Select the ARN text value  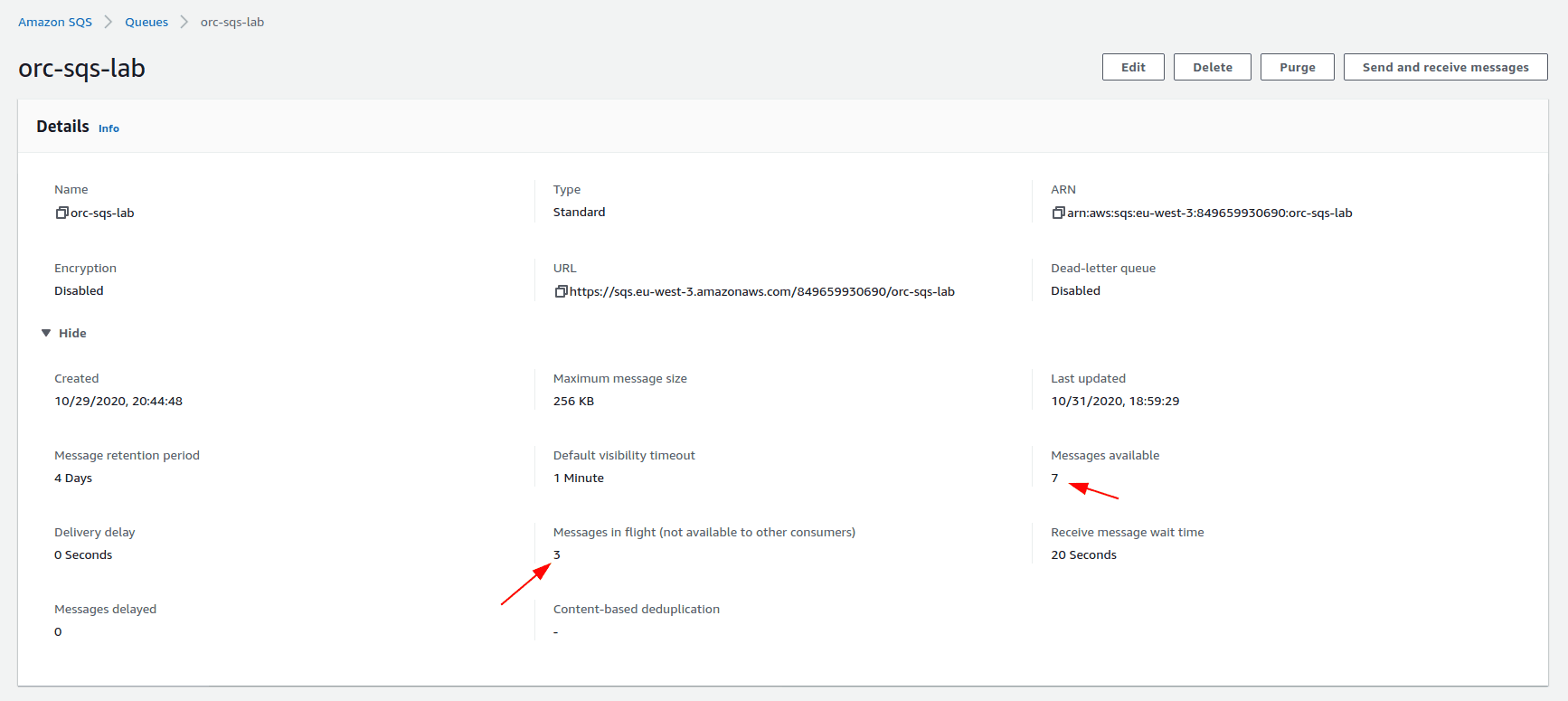tap(1210, 213)
